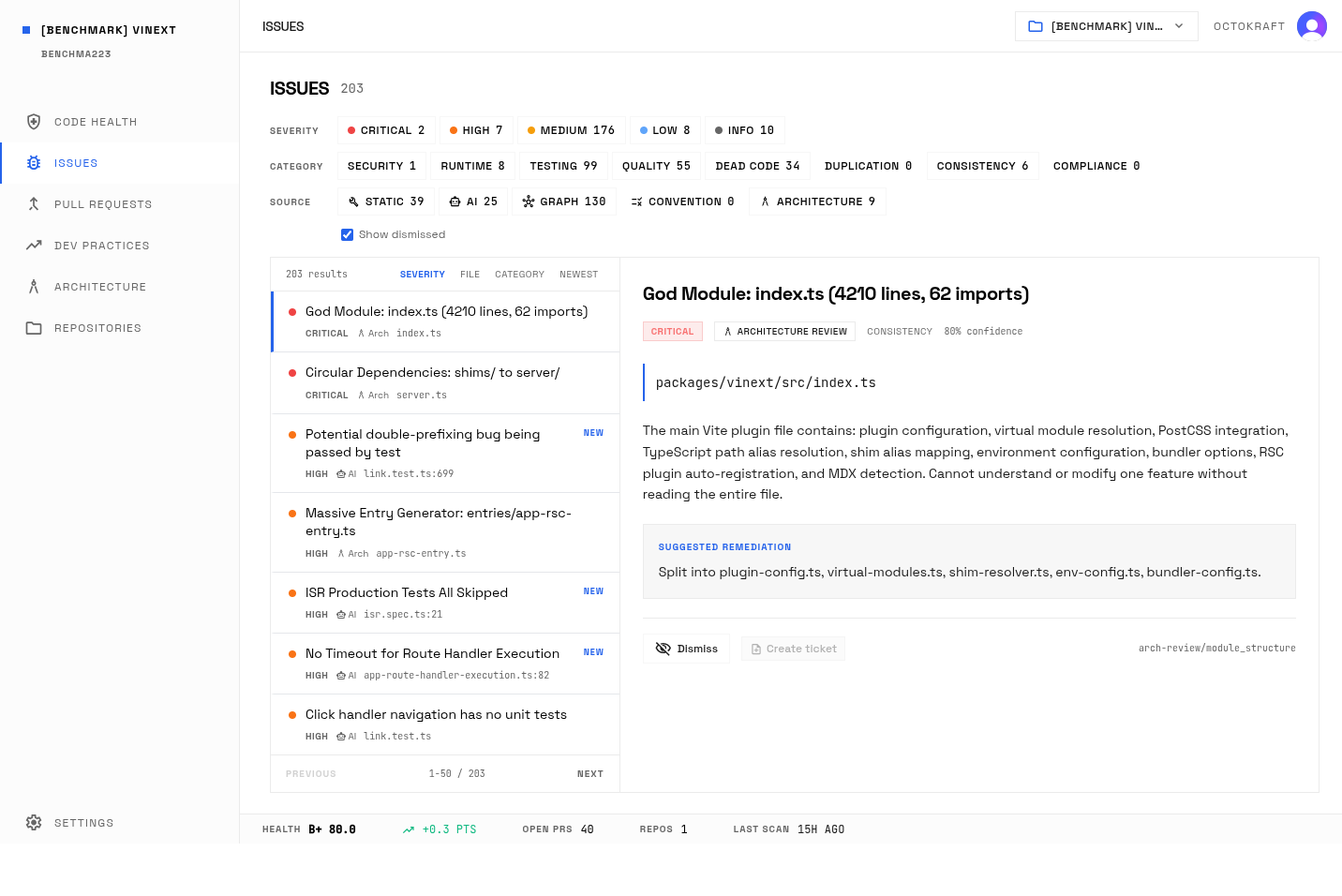Click the Convention source icon
1342x896 pixels.
click(x=637, y=202)
